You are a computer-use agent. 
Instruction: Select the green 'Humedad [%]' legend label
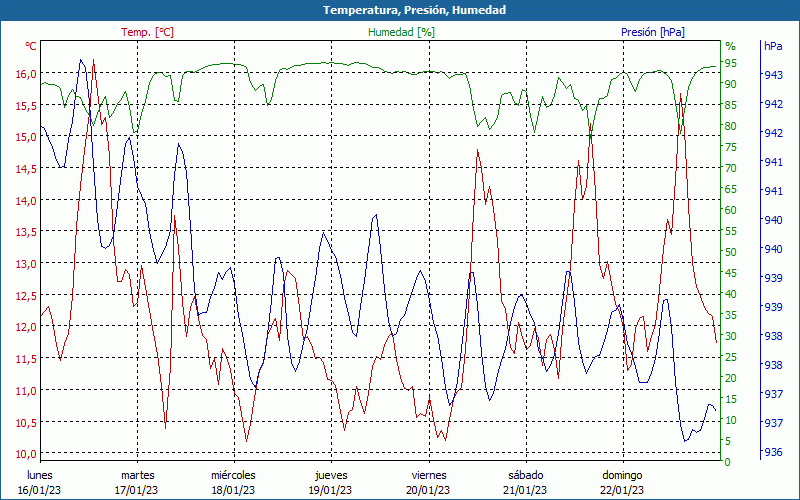(x=401, y=32)
